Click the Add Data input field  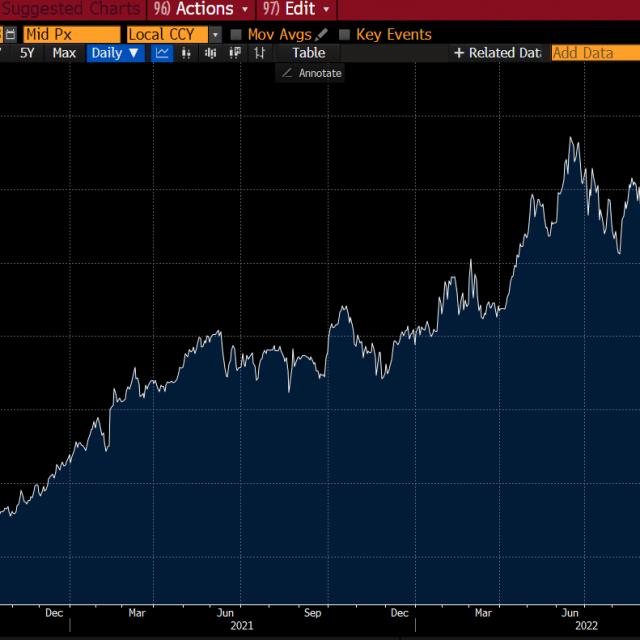(x=594, y=53)
